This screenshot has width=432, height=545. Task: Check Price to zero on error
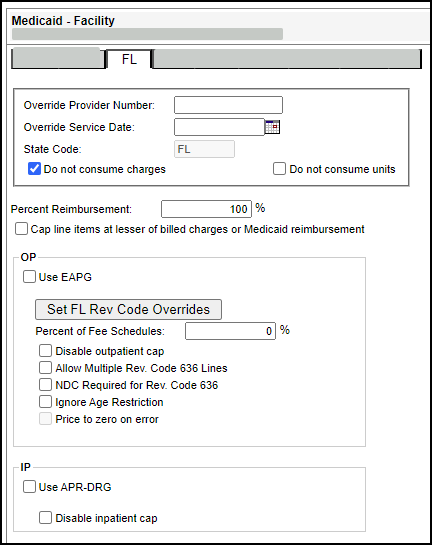pyautogui.click(x=45, y=419)
